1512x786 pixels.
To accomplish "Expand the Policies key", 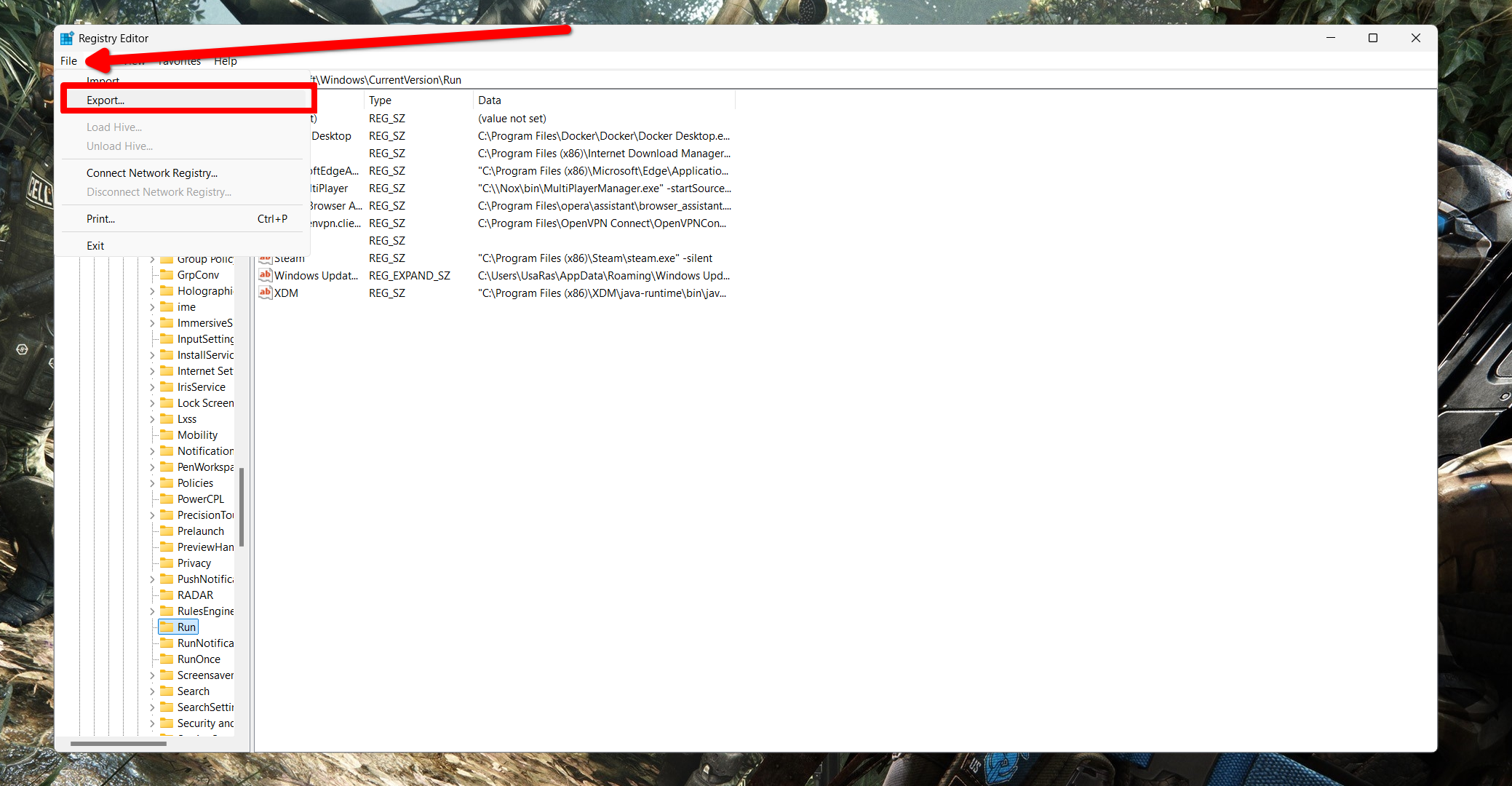I will point(152,483).
